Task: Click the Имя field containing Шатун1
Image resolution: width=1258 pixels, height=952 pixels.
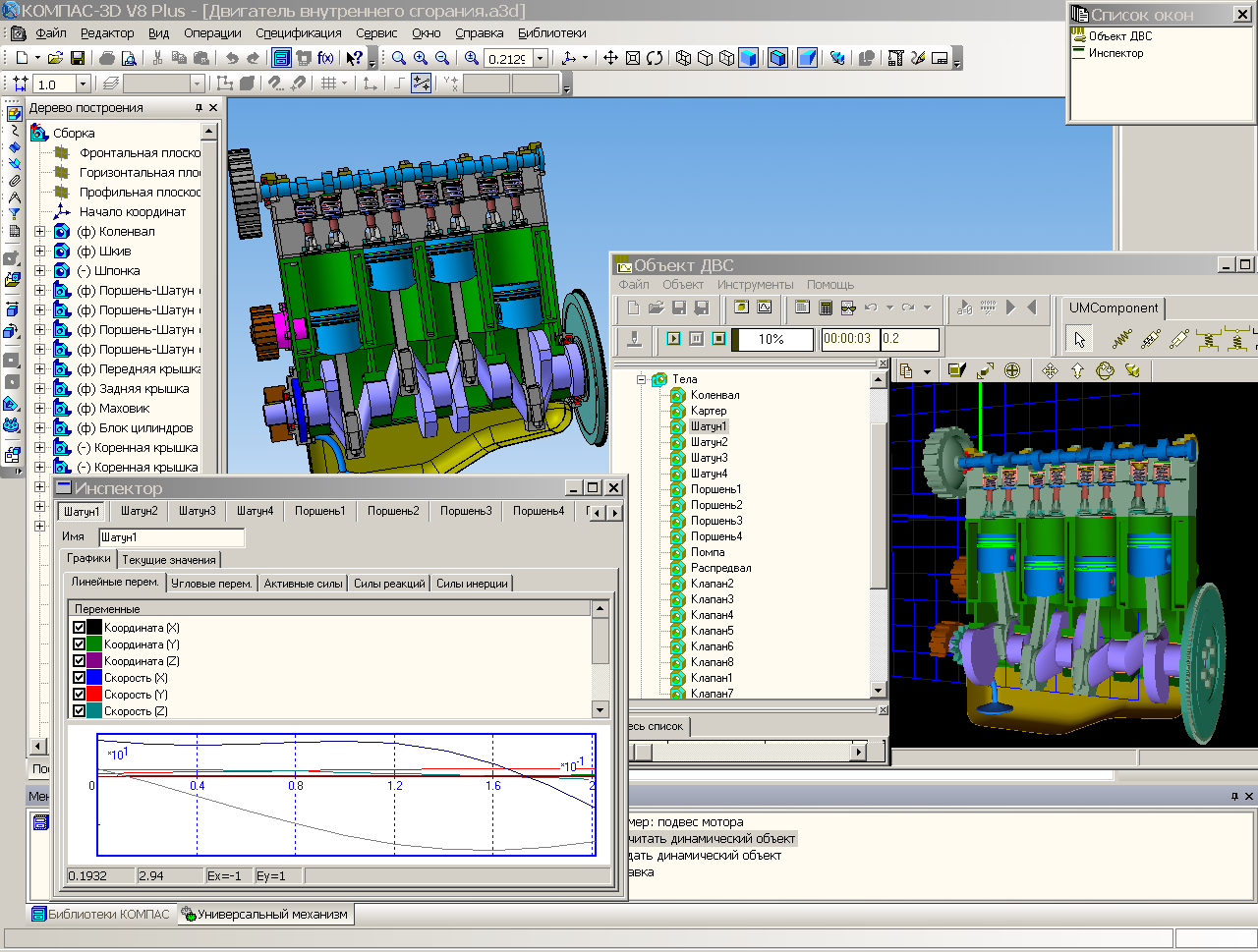Action: tap(171, 537)
